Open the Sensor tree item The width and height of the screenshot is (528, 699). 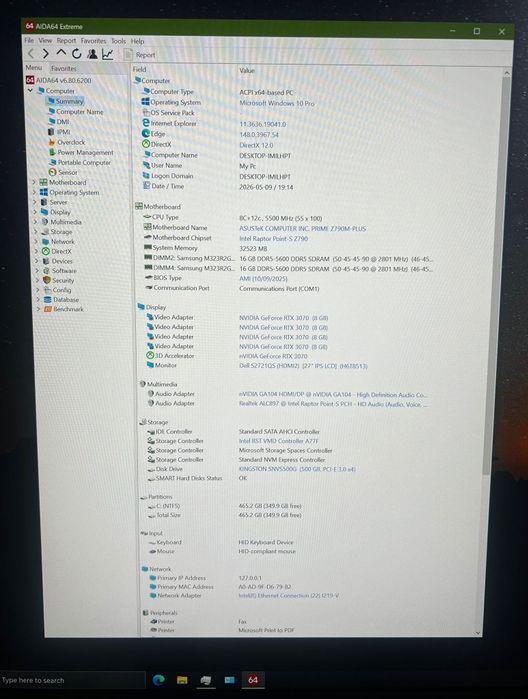point(63,172)
